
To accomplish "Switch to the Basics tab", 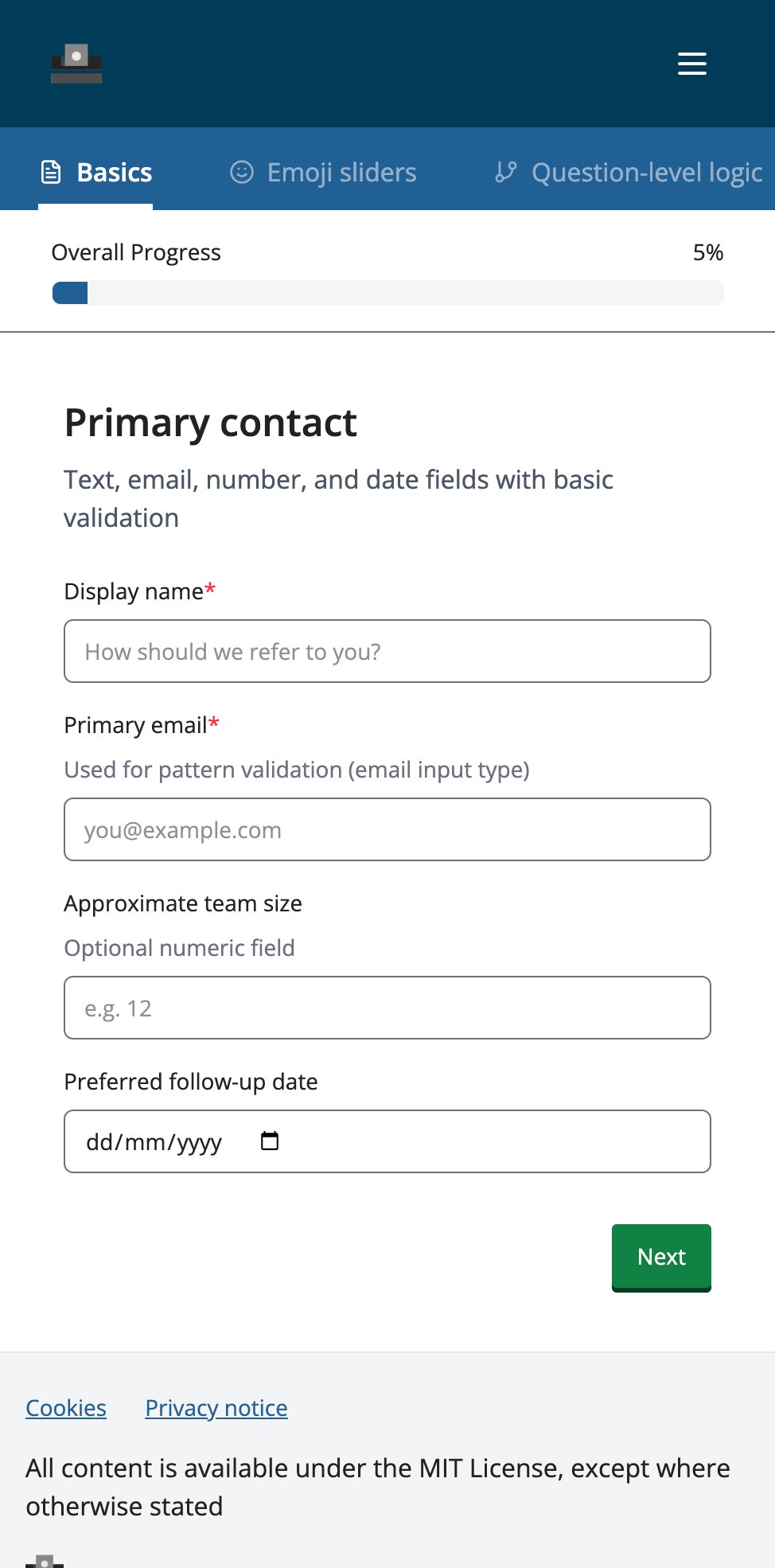I will pos(114,172).
